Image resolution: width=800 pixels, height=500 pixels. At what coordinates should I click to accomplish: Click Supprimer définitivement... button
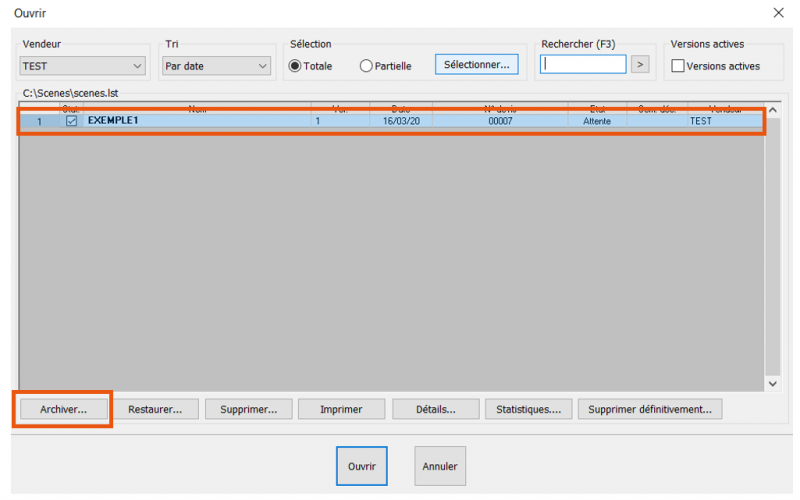(x=650, y=409)
